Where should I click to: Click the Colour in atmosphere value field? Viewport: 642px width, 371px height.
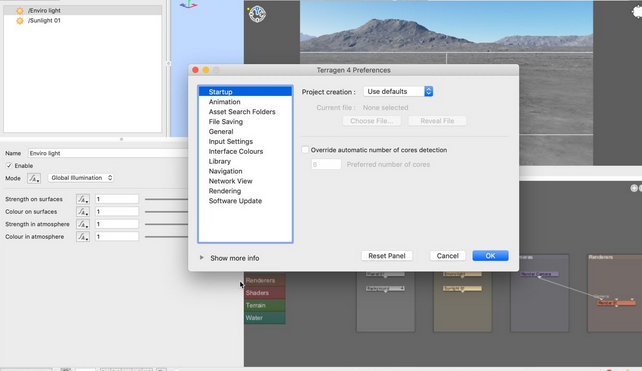coord(117,237)
